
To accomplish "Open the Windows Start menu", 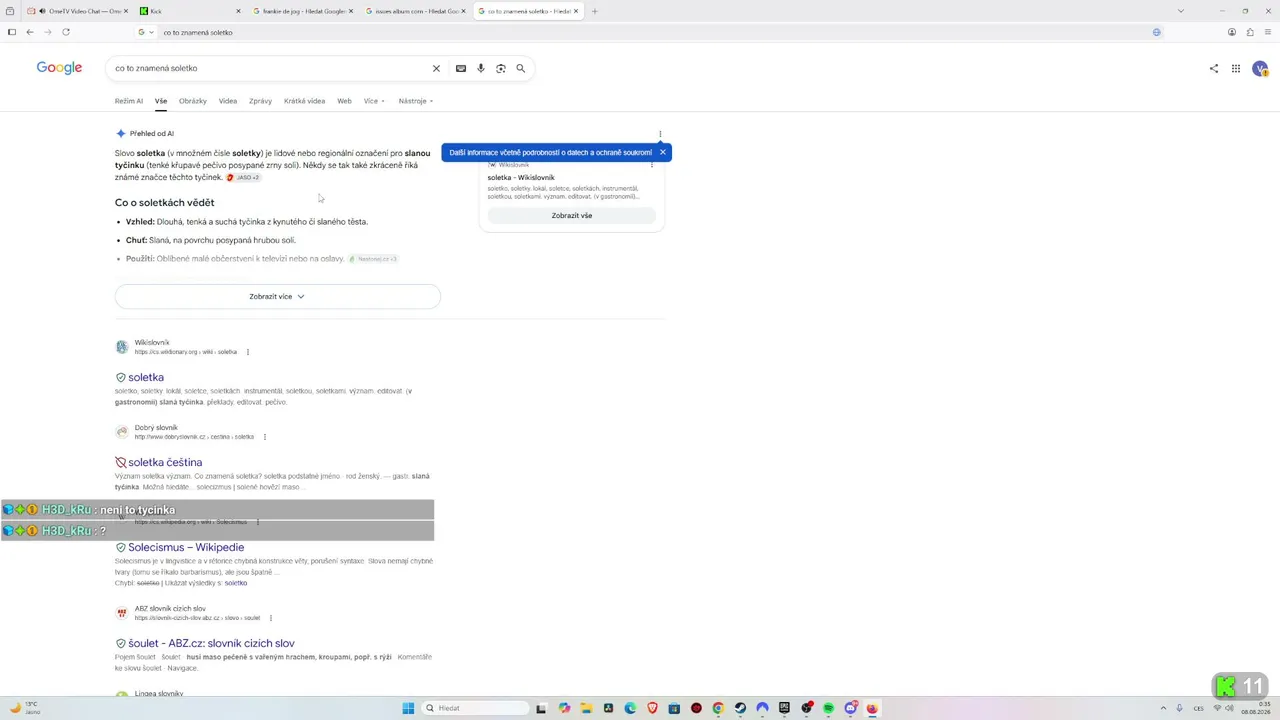I will coord(408,708).
